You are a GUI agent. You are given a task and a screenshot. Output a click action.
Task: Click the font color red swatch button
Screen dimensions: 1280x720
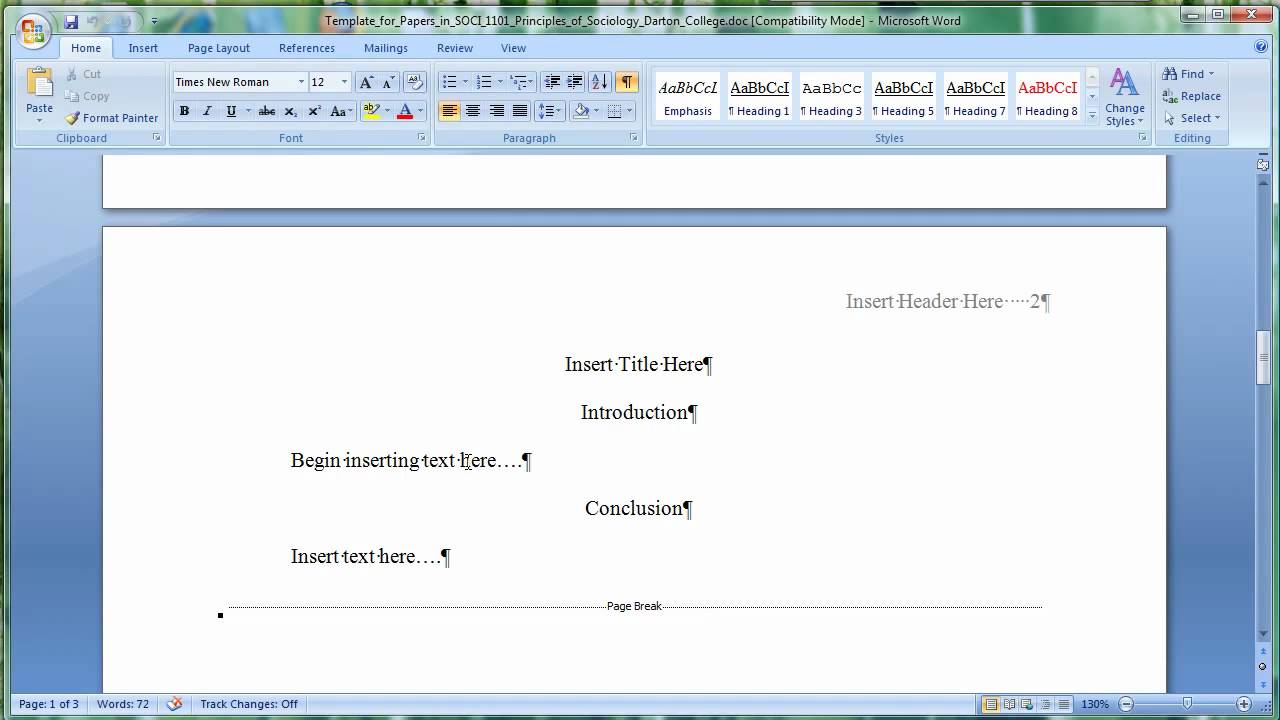click(x=405, y=111)
